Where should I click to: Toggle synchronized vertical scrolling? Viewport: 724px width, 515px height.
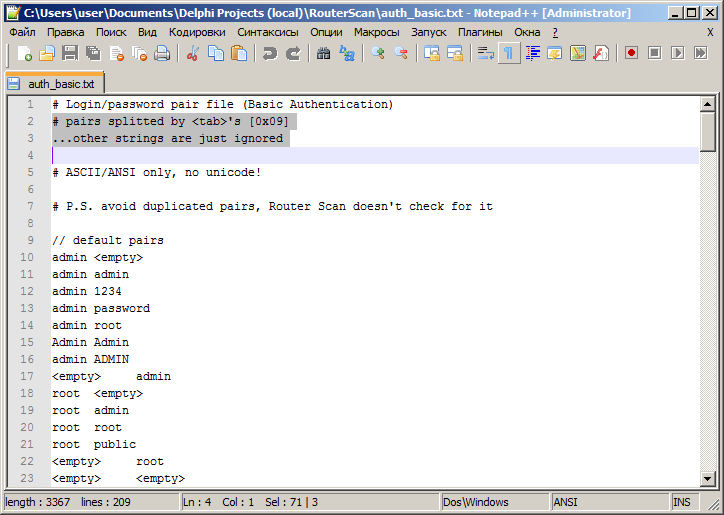pyautogui.click(x=432, y=53)
